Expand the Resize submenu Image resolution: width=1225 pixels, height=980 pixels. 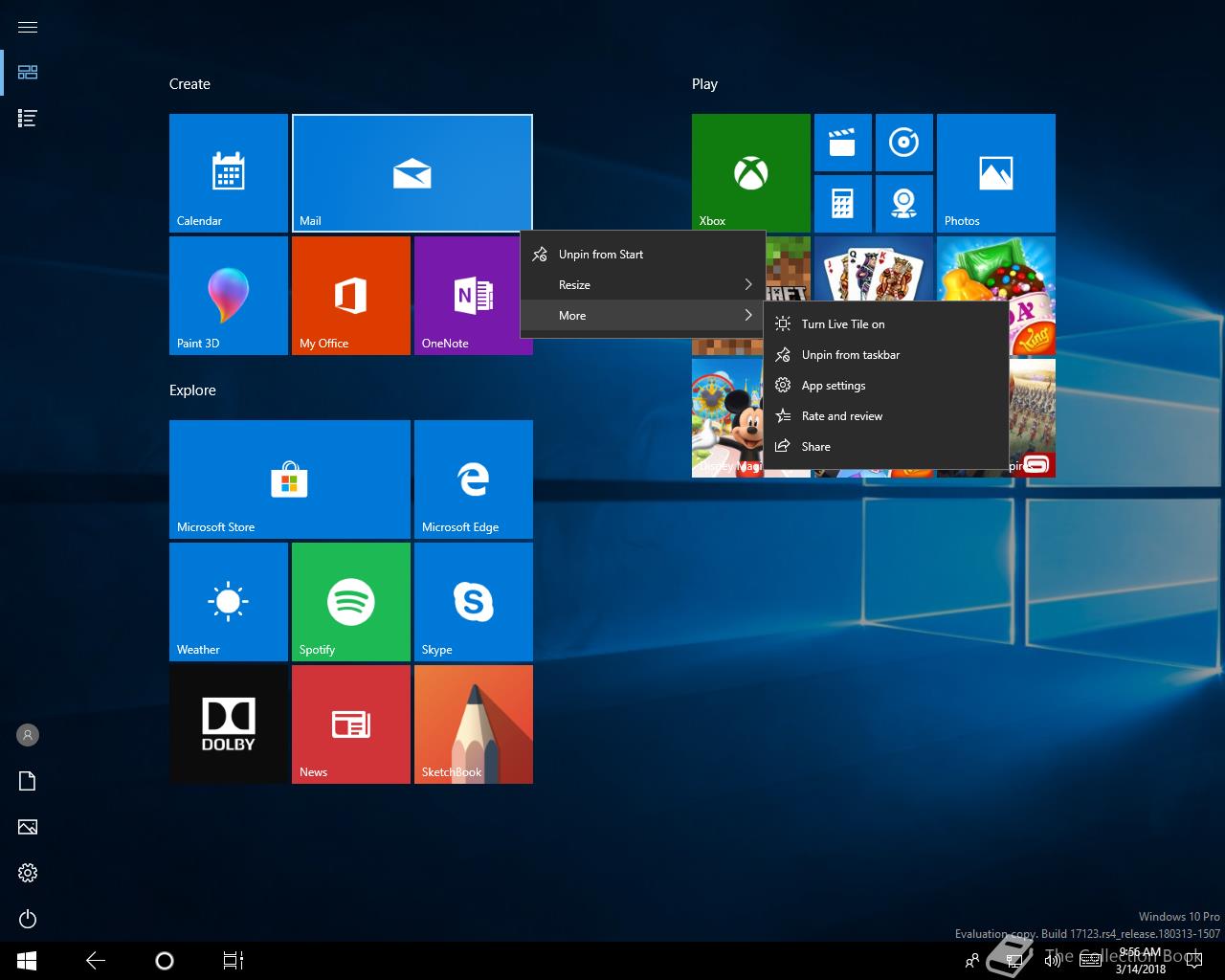tap(642, 285)
